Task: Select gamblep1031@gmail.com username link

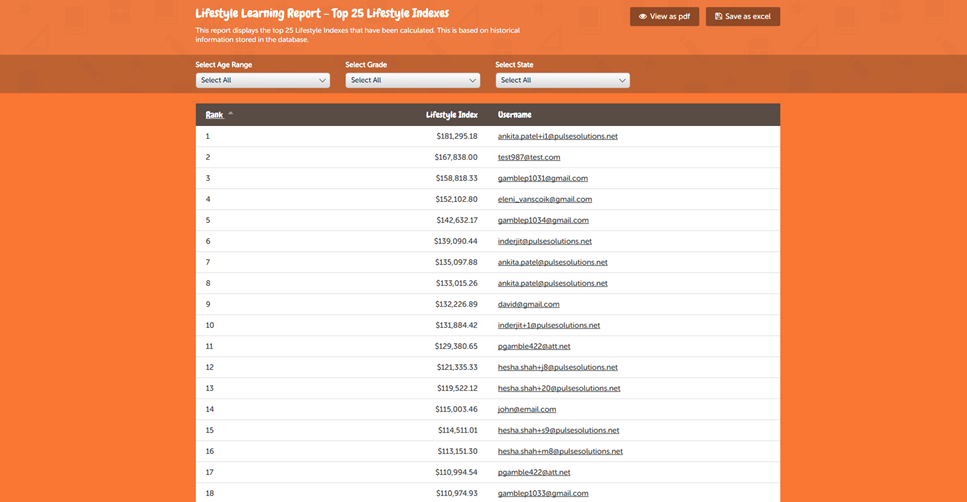Action: 542,178
